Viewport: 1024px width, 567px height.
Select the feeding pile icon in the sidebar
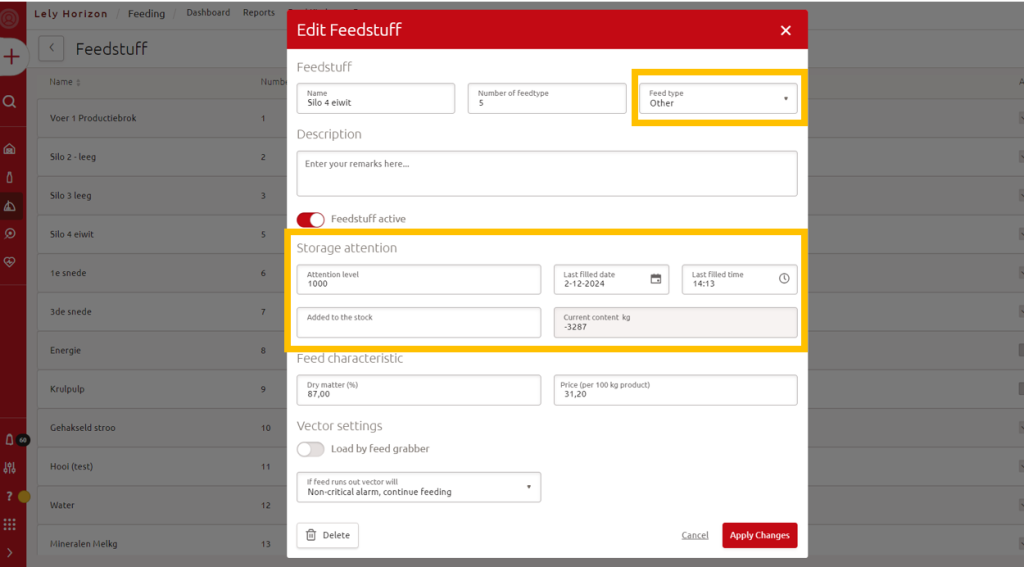click(x=10, y=206)
